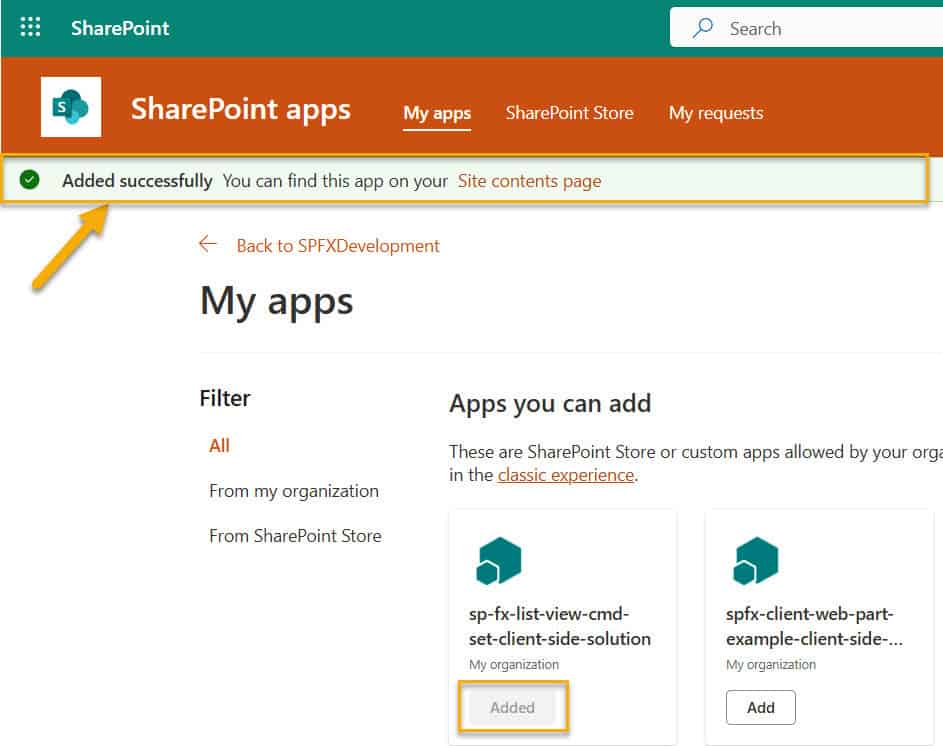Open sp-fx-list-view-cmd-set-client-side-solution app title
The image size is (943, 746).
pyautogui.click(x=559, y=626)
